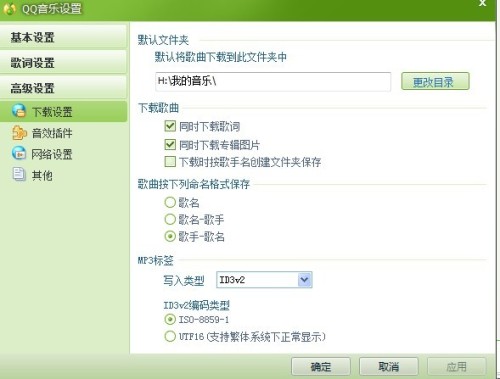The height and width of the screenshot is (379, 500).
Task: Select UTF16 encoding radio button
Action: 170,336
